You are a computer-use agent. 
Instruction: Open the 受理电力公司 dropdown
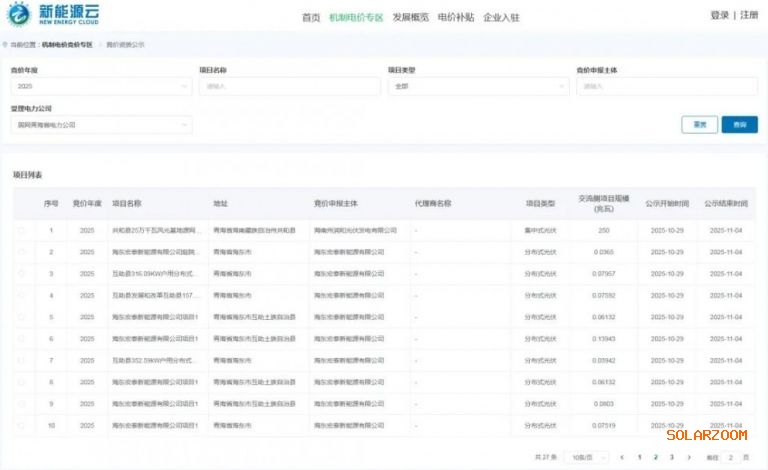coord(100,125)
